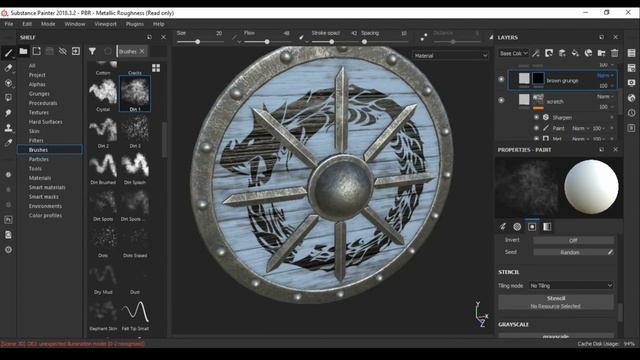Select the Grunges shelf category
Screen dimensions: 640x360
coord(39,93)
